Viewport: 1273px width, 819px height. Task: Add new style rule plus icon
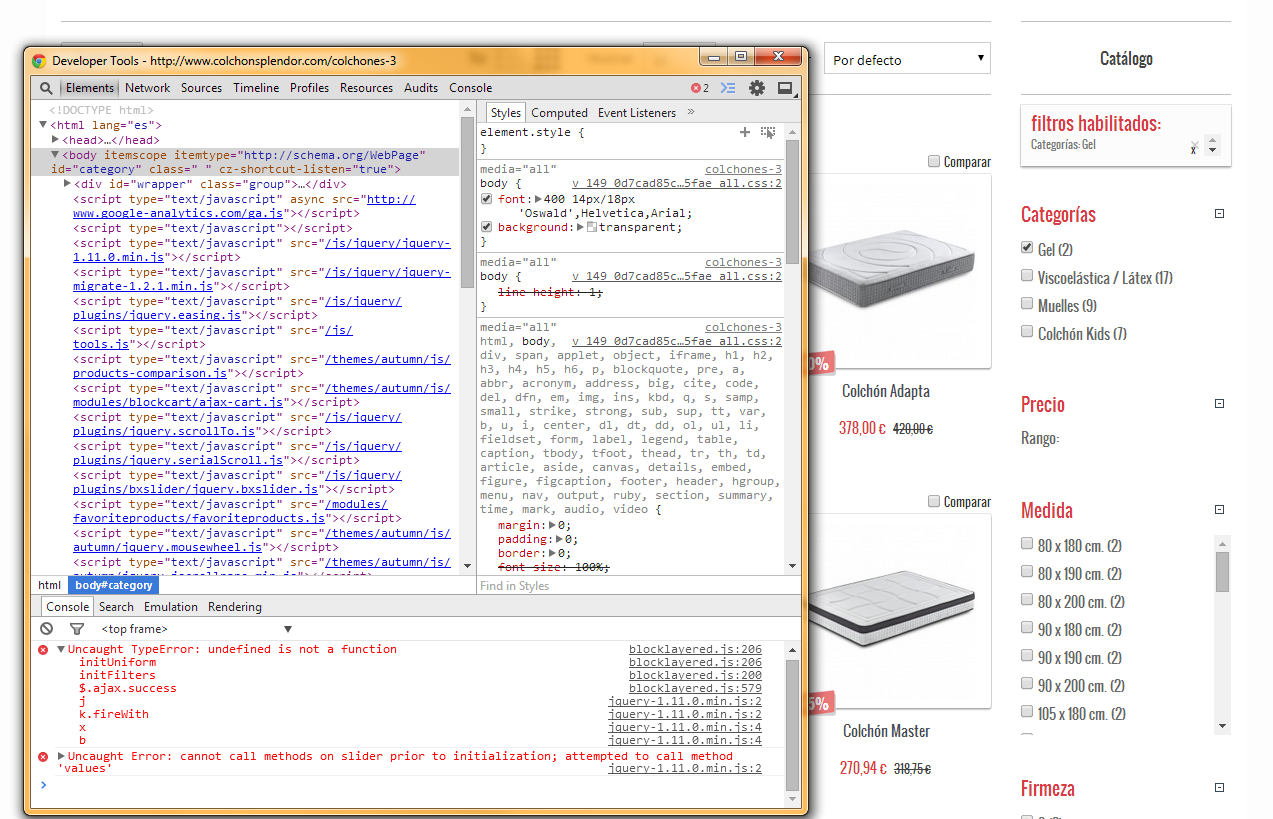tap(744, 132)
